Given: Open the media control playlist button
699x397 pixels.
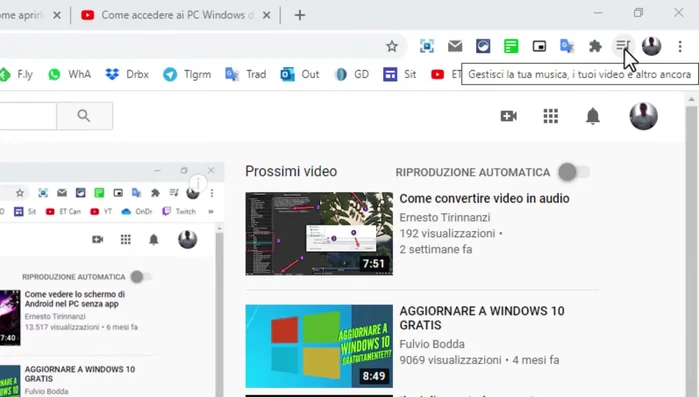Looking at the screenshot, I should pyautogui.click(x=623, y=45).
